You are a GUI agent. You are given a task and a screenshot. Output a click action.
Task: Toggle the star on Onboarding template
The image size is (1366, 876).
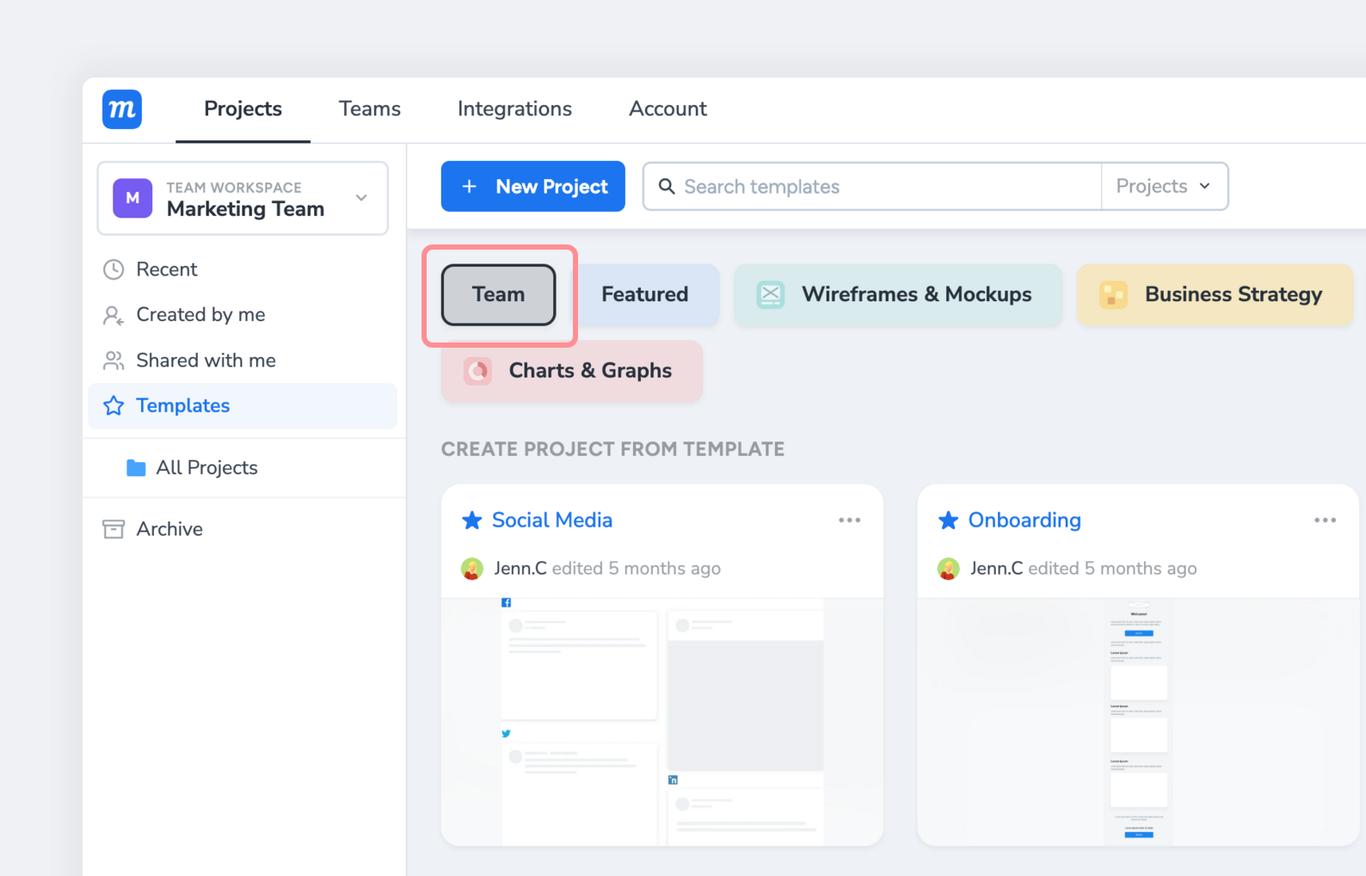point(948,520)
